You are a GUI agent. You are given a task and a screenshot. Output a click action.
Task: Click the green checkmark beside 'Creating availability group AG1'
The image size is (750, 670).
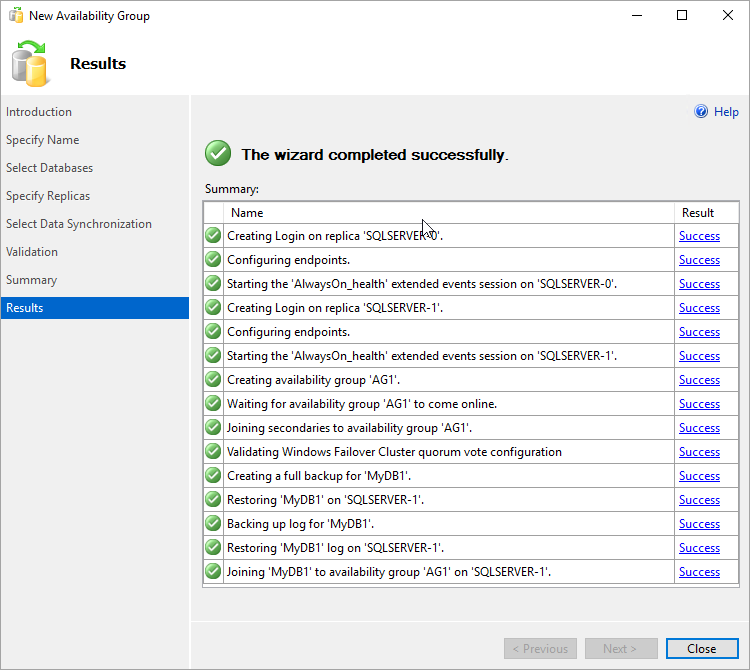(x=213, y=380)
